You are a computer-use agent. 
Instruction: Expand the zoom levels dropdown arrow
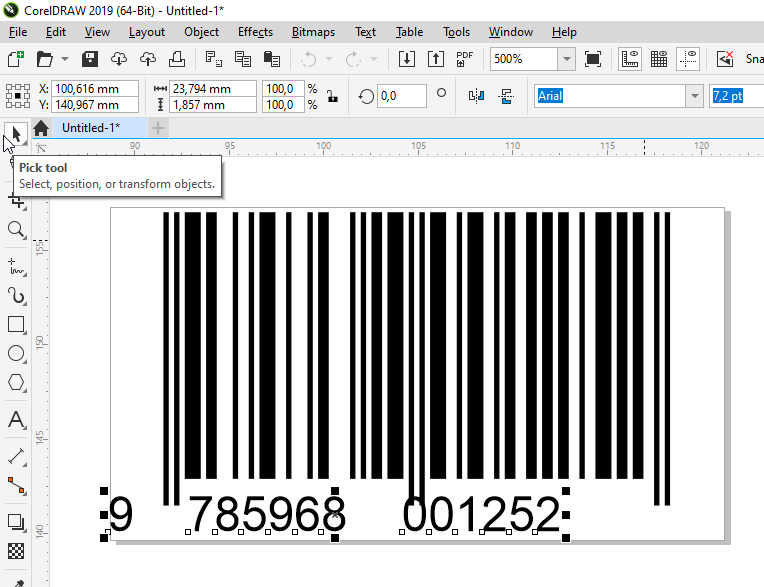tap(567, 59)
